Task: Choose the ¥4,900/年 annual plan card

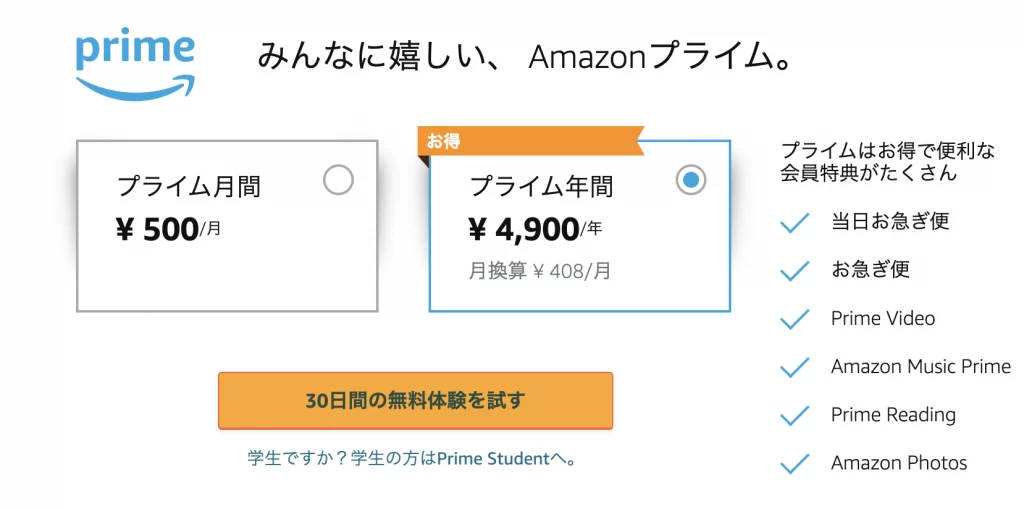Action: [580, 226]
